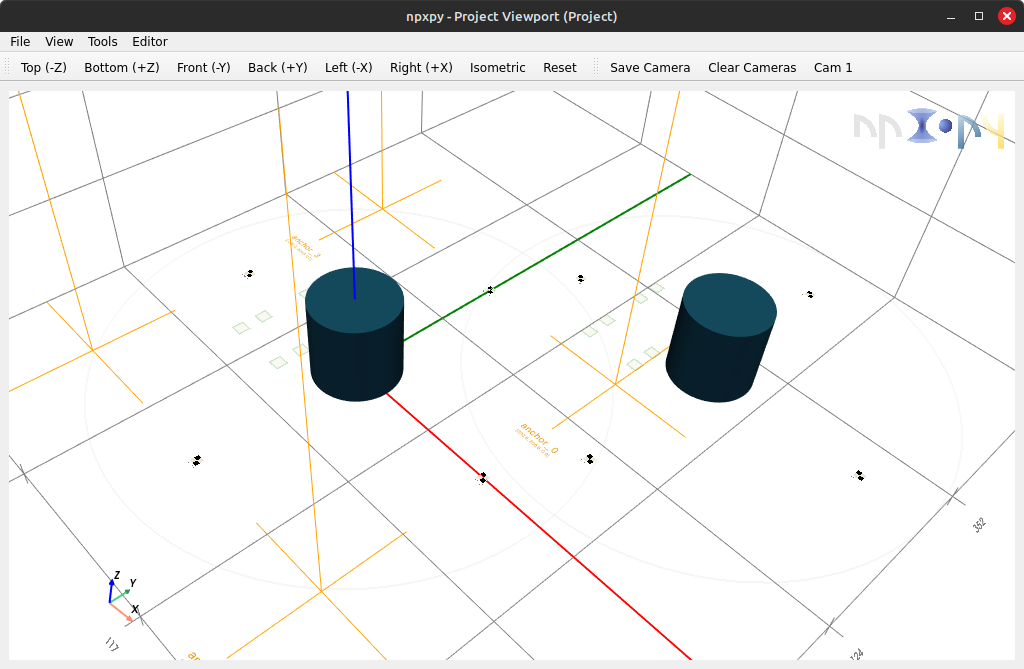Click the anchor_0 label in viewport
This screenshot has width=1024, height=669.
537,437
